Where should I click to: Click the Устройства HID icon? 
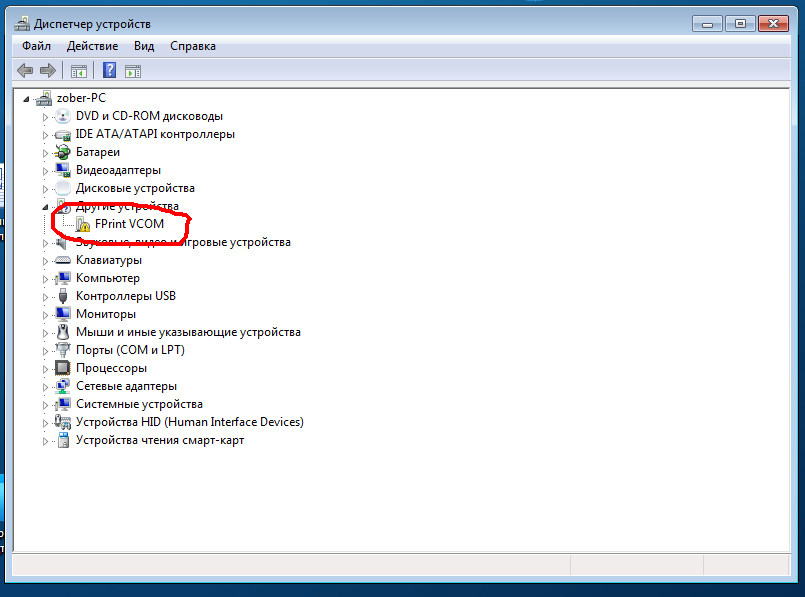tap(63, 422)
